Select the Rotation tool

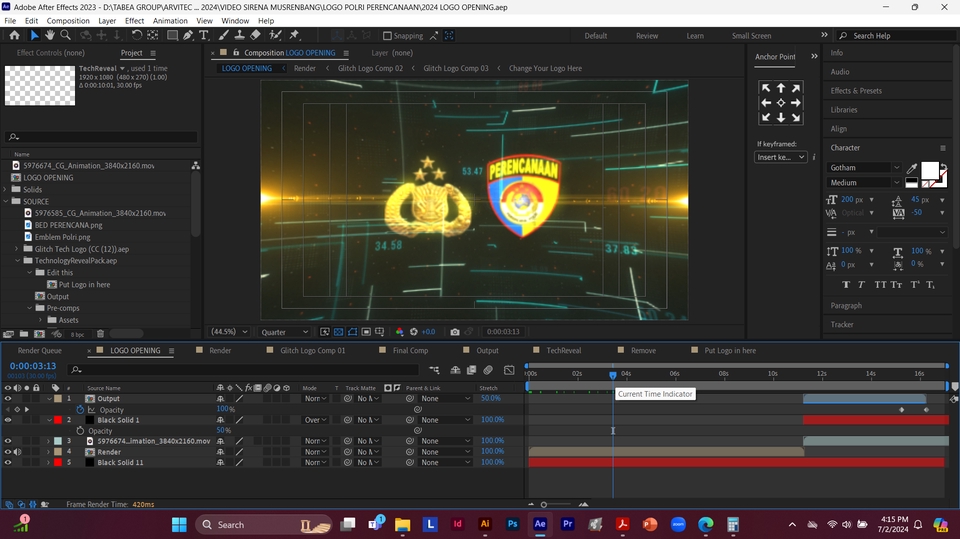pyautogui.click(x=137, y=36)
